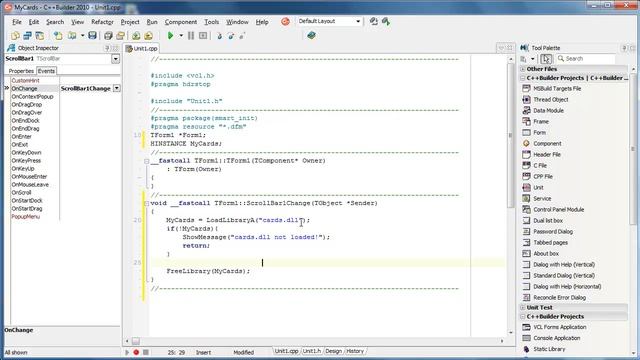Click the Trace Into debug toolbar icon
The image size is (640, 360).
[x=219, y=36]
